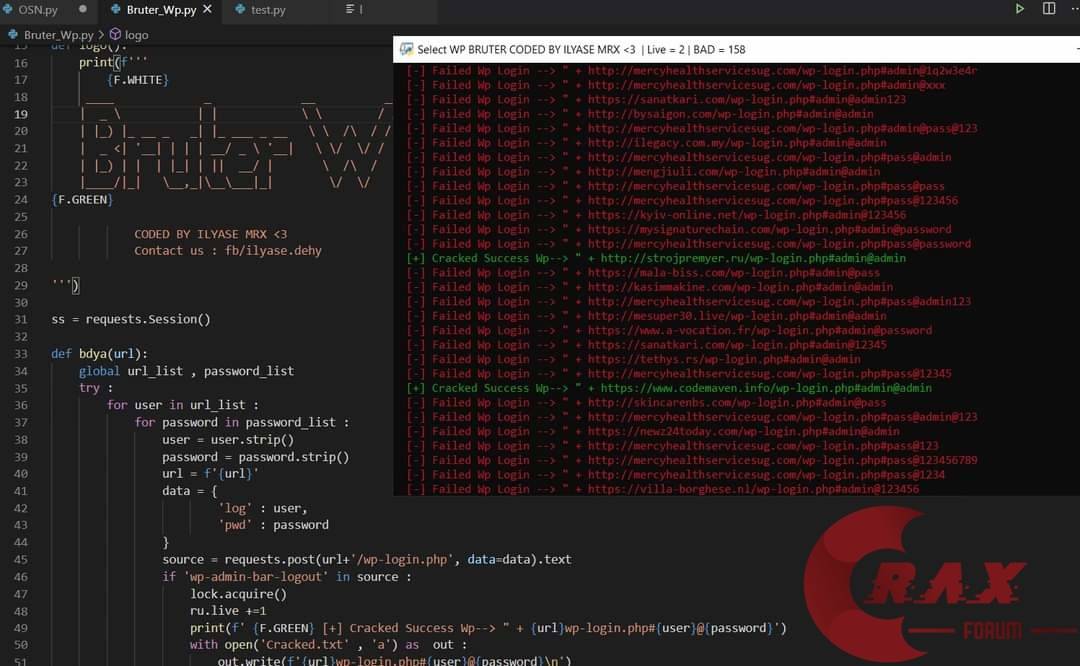The width and height of the screenshot is (1080, 666).
Task: Click 'password = password.strip()' line
Action: pyautogui.click(x=256, y=457)
